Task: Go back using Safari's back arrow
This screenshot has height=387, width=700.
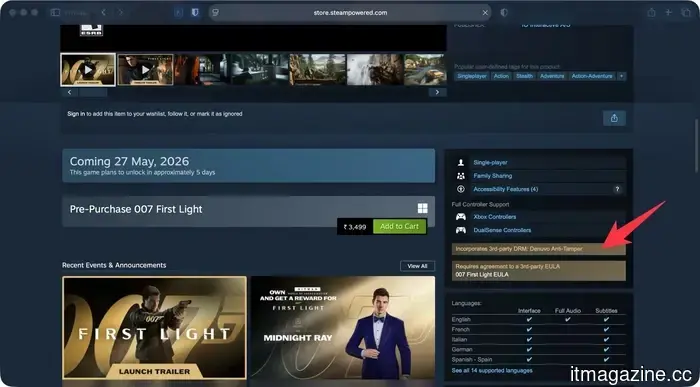Action: (104, 12)
